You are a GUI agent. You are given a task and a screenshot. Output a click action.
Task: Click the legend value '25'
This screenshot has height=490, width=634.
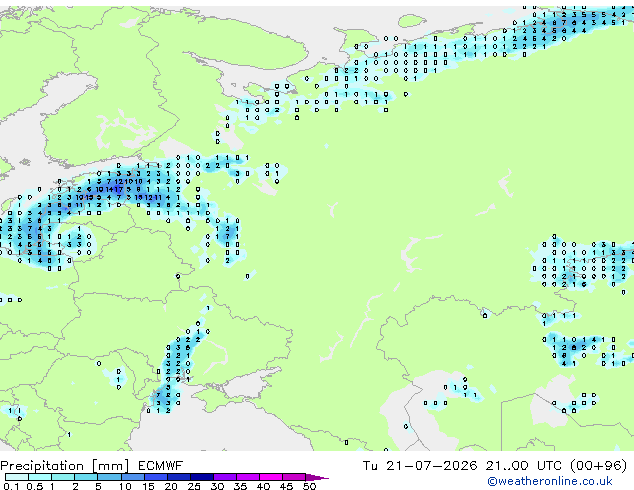pos(194,486)
